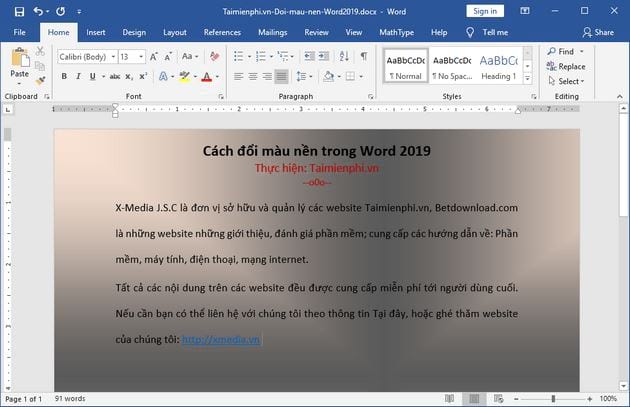Redo the last action

61,11
